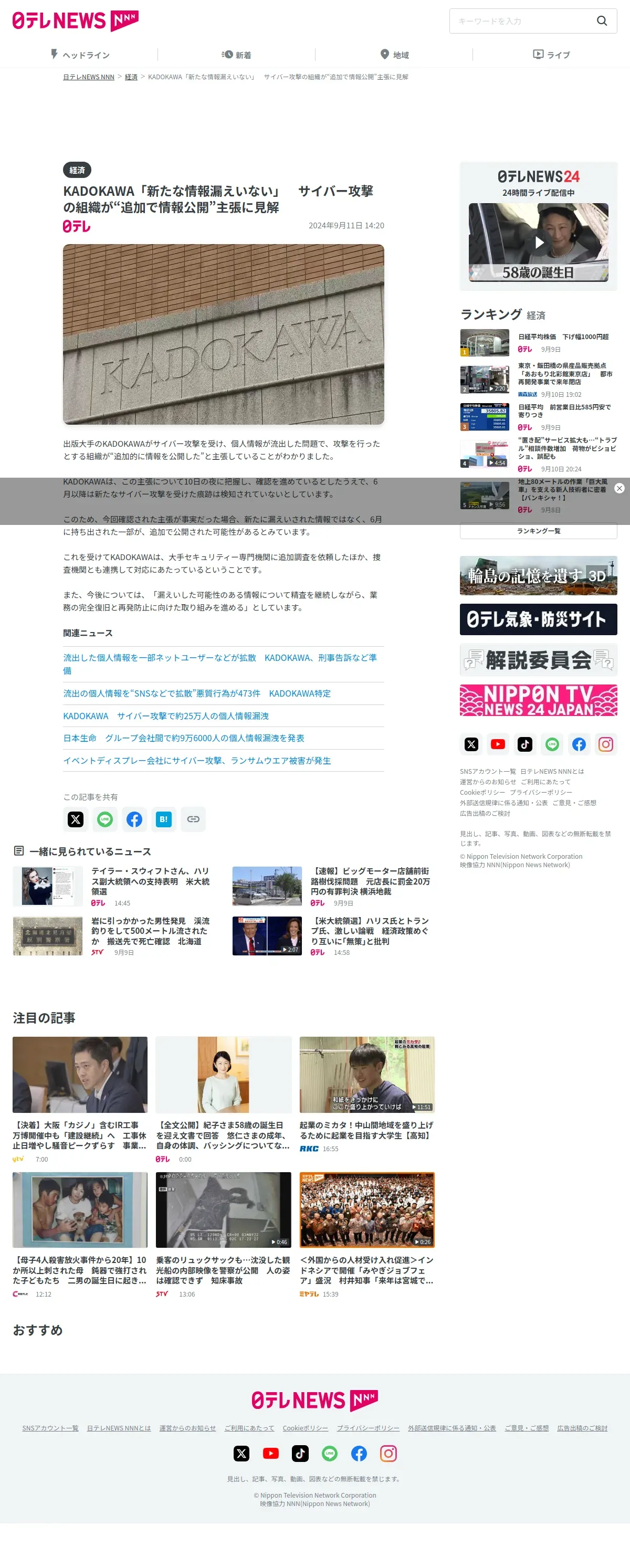Viewport: 630px width, 1568px height.
Task: Open みやぎジョブフェア article
Action: [367, 1235]
